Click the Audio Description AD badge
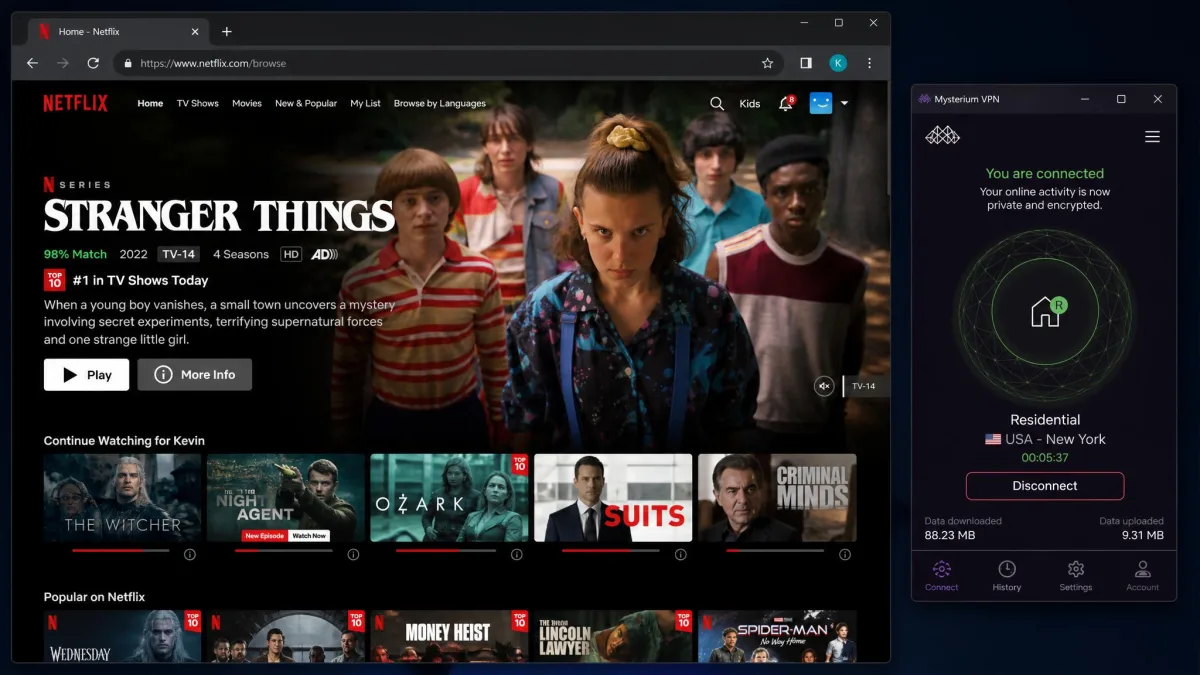The image size is (1200, 675). pos(324,254)
